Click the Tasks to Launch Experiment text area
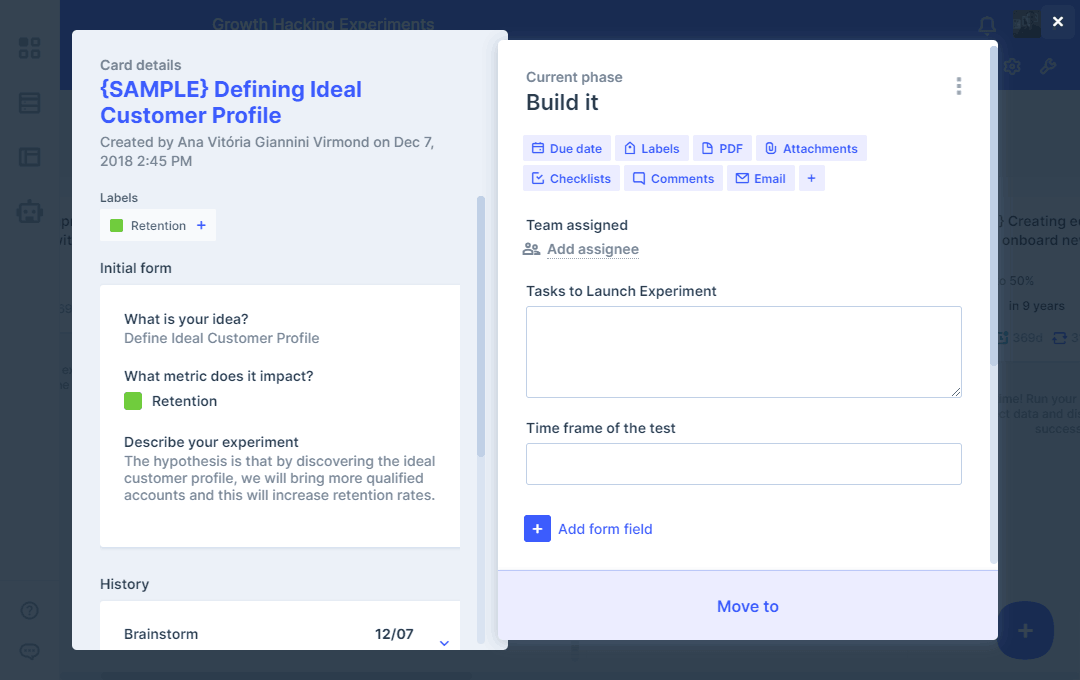The height and width of the screenshot is (680, 1080). 743,352
